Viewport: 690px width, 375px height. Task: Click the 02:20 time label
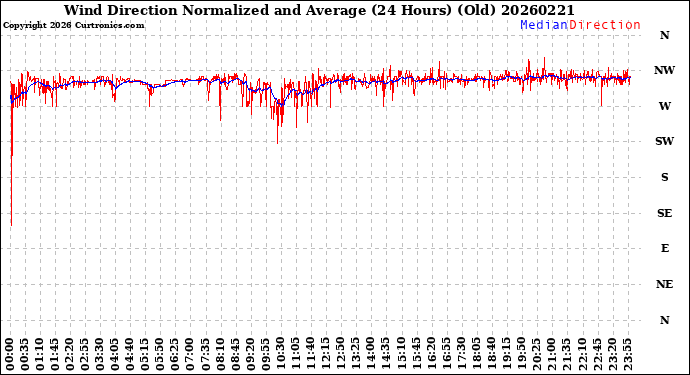[70, 354]
